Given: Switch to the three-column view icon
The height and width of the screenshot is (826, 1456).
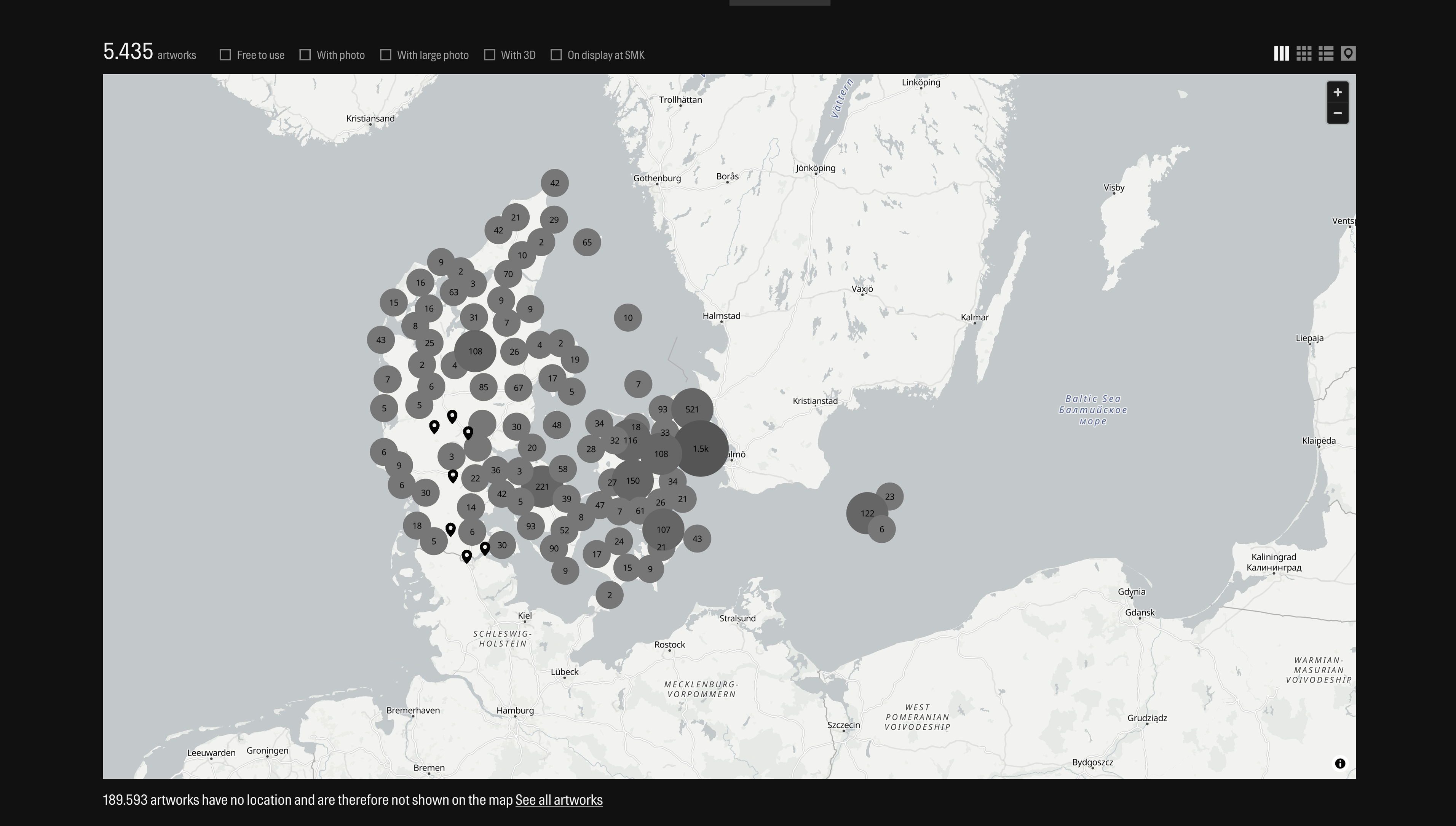Looking at the screenshot, I should 1281,53.
